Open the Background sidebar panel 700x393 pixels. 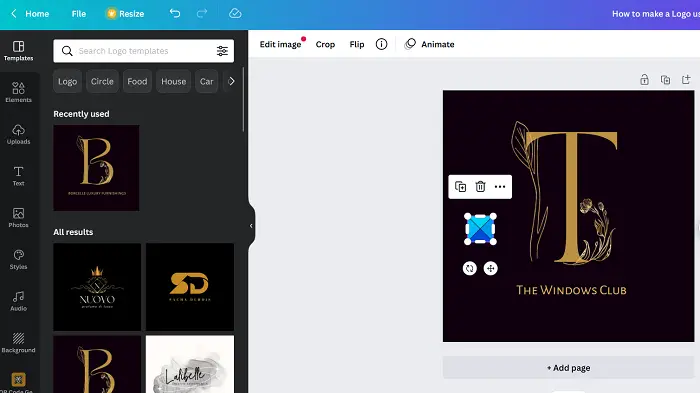tap(18, 343)
